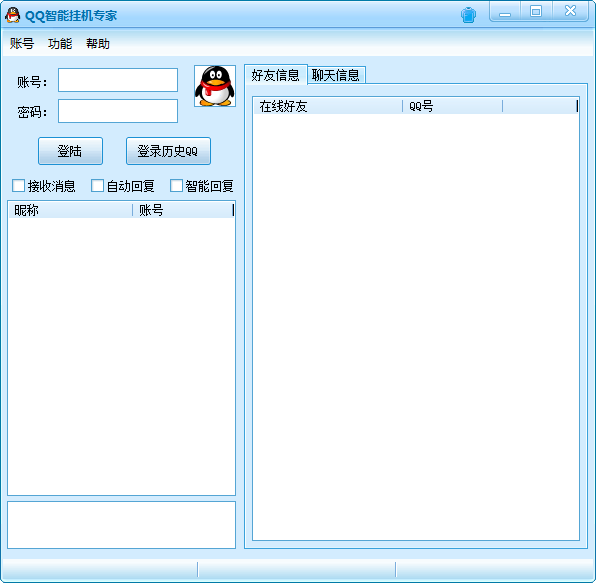Minimize the QQ智能挂机专家 window
The width and height of the screenshot is (596, 583).
pyautogui.click(x=505, y=12)
